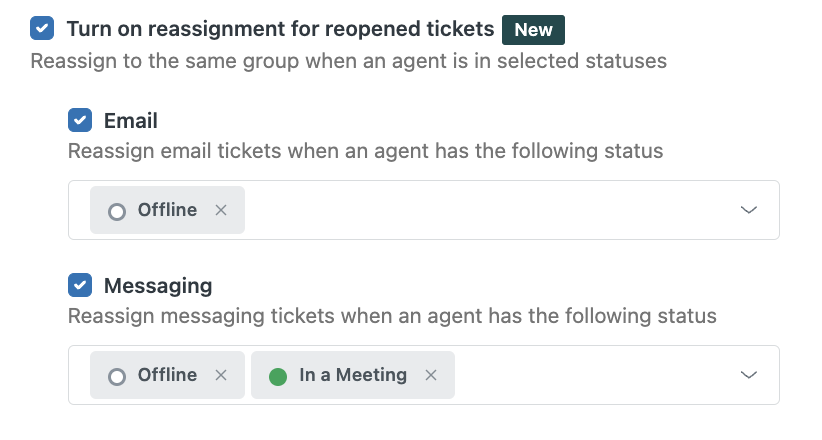Screen dimensions: 822x440
Task: Remove Offline status from the Email field
Action: (221, 210)
